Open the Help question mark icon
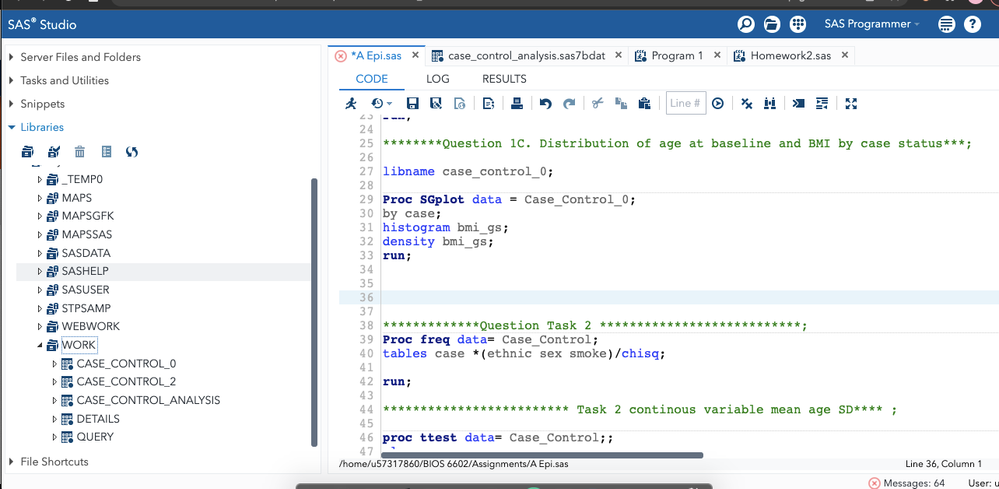The width and height of the screenshot is (999, 489). coord(972,24)
